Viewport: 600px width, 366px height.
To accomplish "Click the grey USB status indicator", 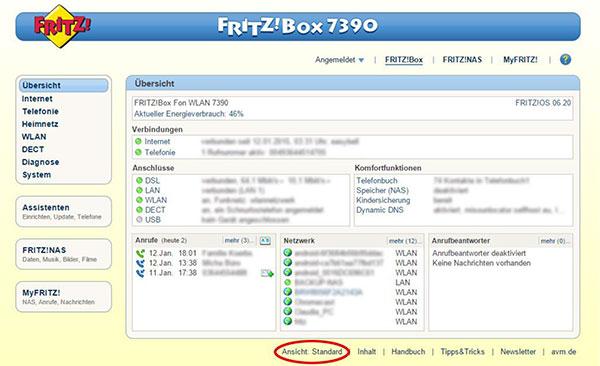I will [139, 220].
